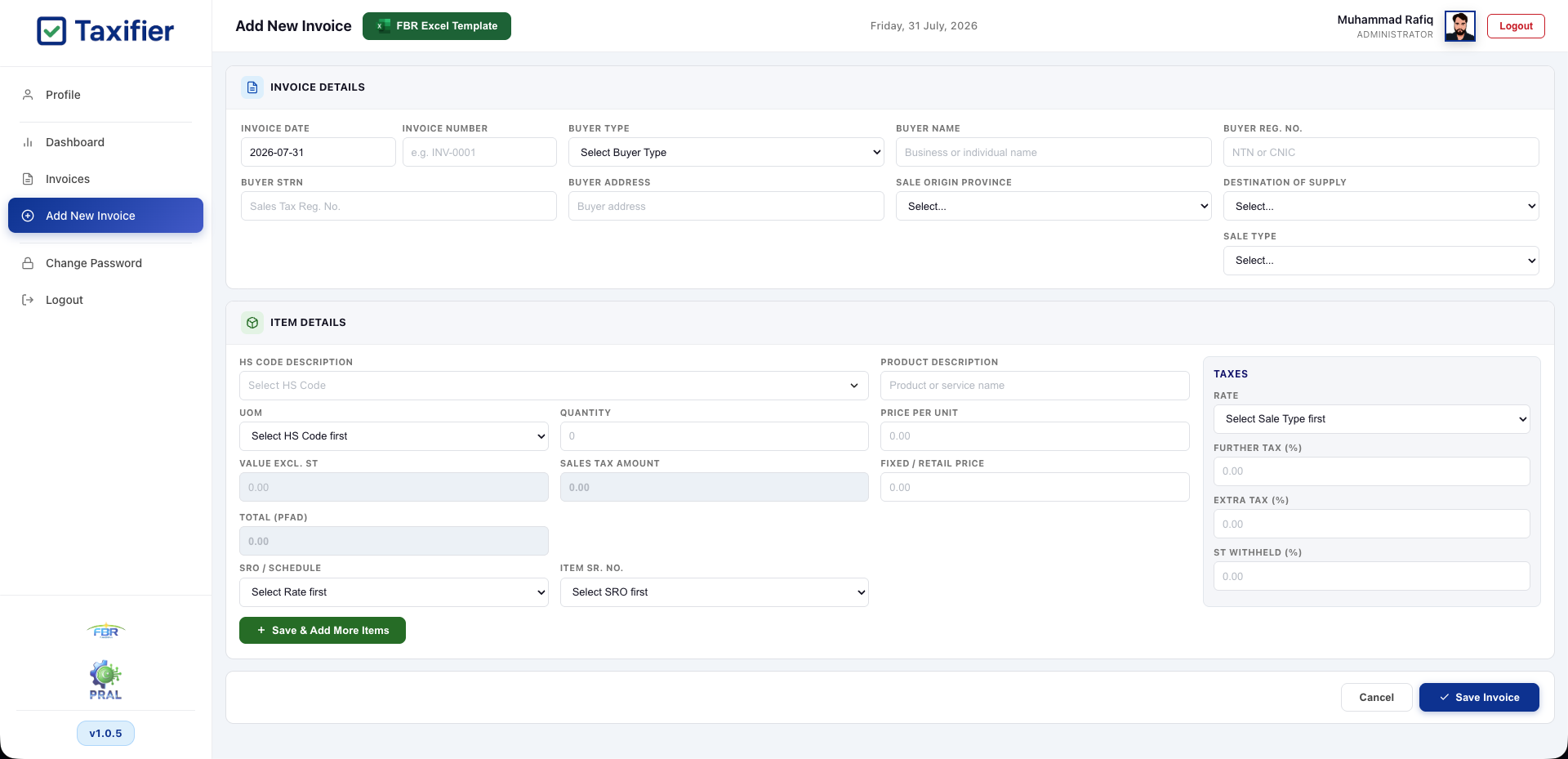Image resolution: width=1568 pixels, height=759 pixels.
Task: Click the Invoices document icon in sidebar
Action: click(x=28, y=179)
